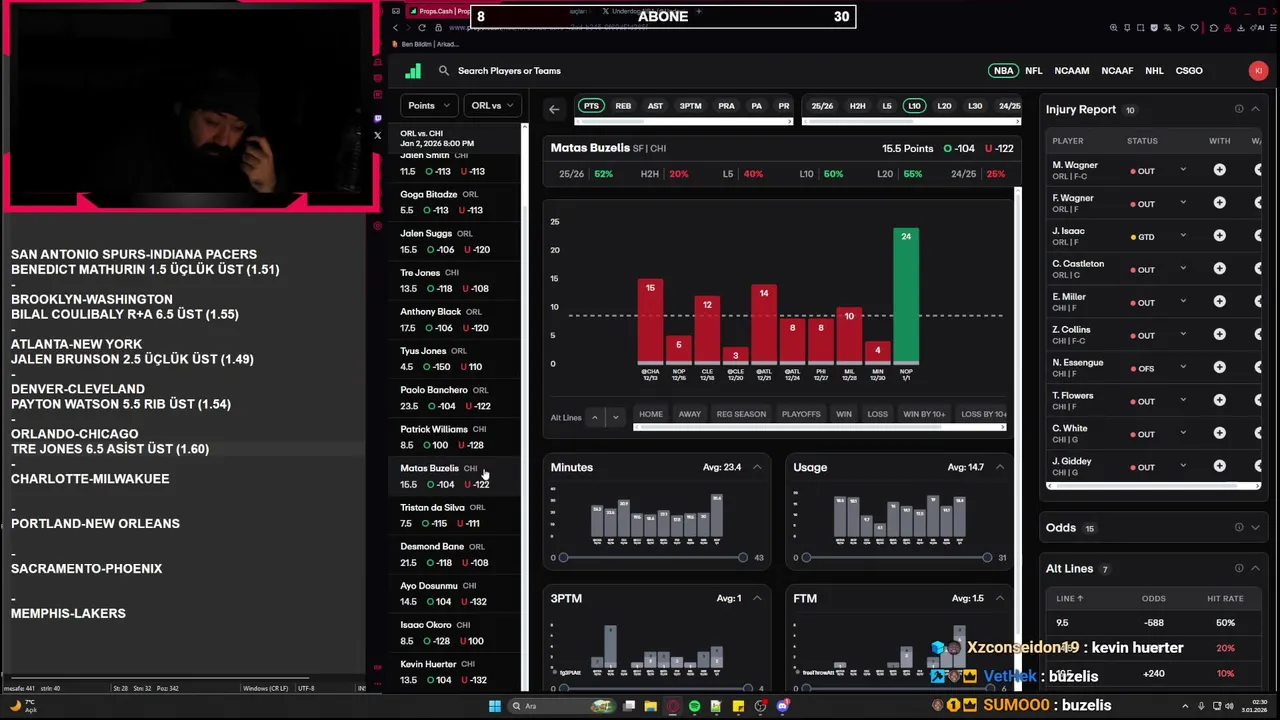Collapse the 3PTM chart card

757,598
